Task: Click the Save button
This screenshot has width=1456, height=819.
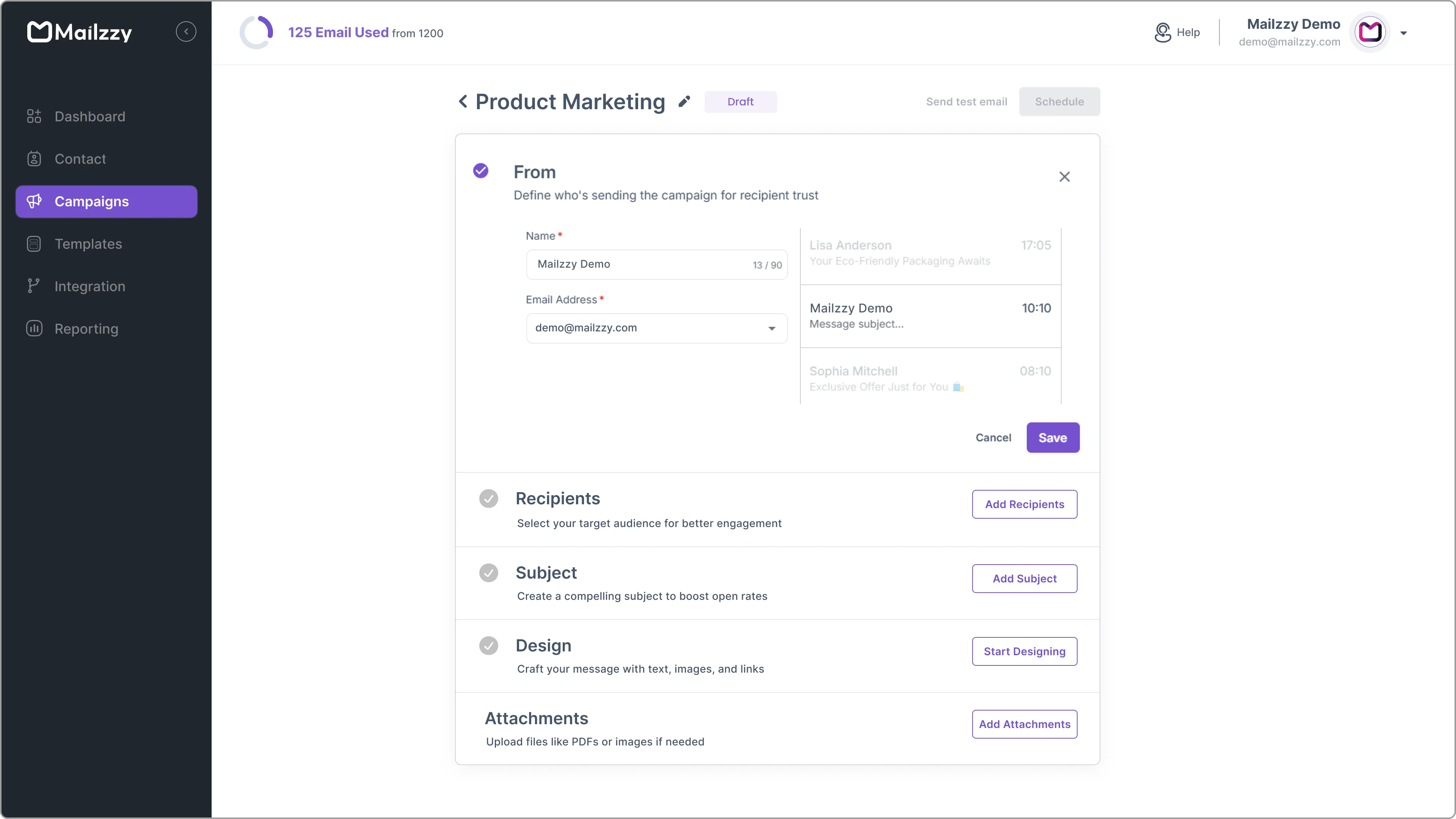Action: click(1052, 438)
